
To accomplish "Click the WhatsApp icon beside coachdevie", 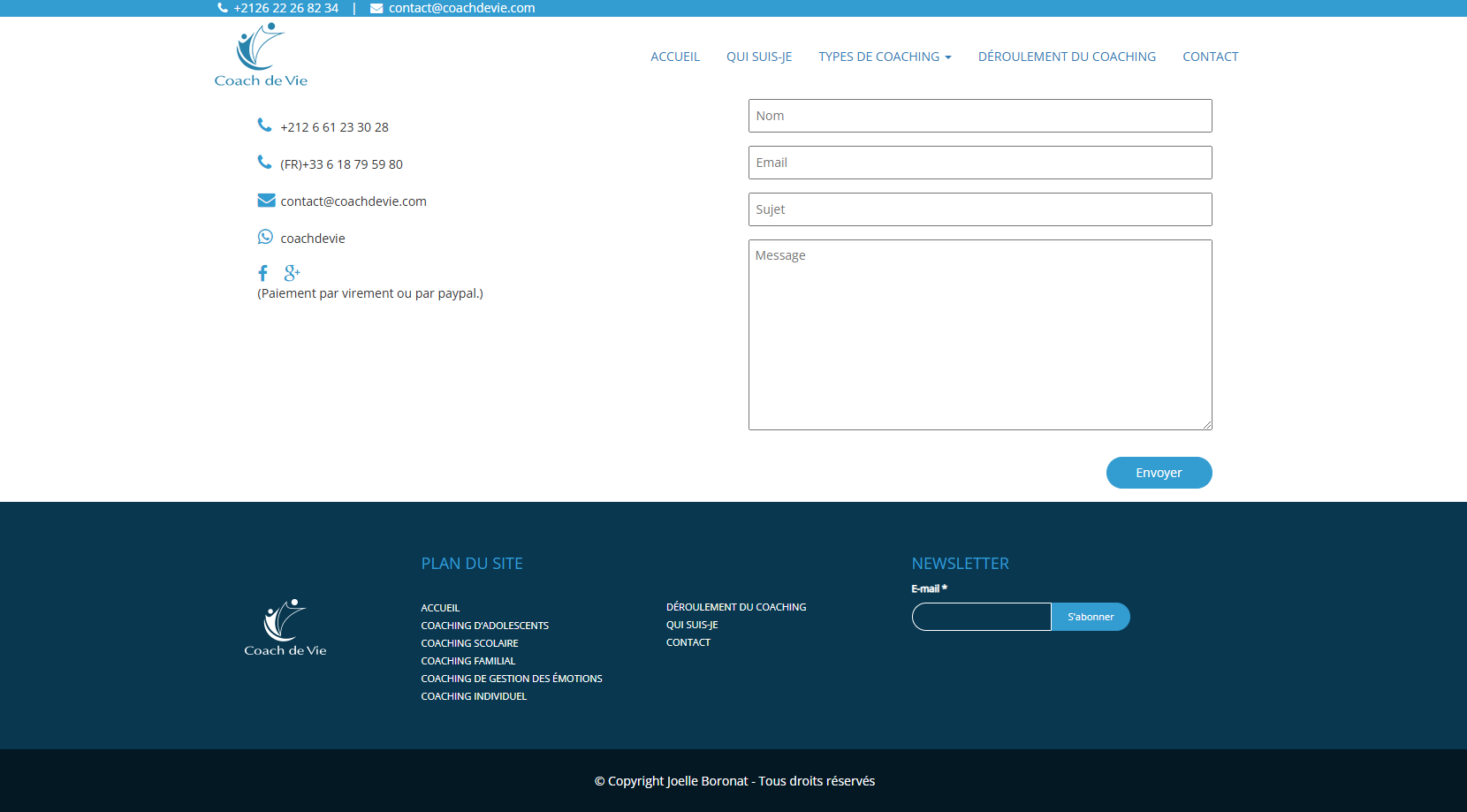I will pyautogui.click(x=265, y=237).
